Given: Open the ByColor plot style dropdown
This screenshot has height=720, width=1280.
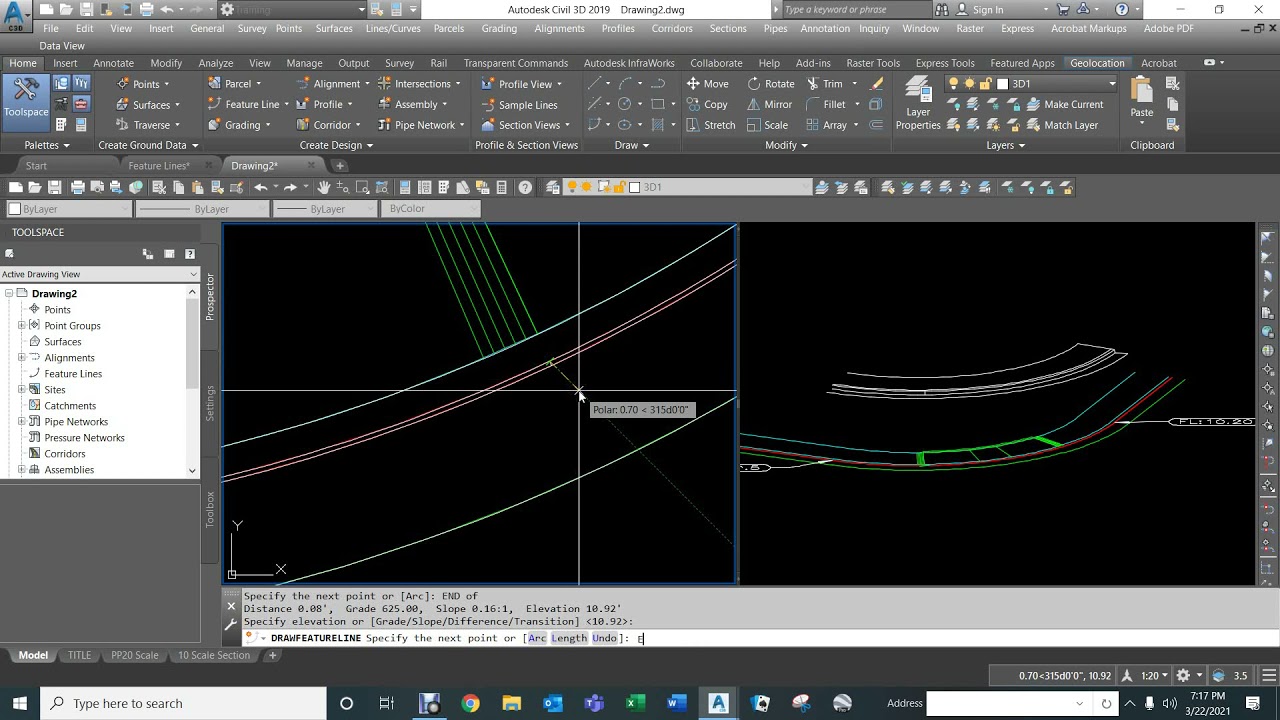Looking at the screenshot, I should coord(430,209).
